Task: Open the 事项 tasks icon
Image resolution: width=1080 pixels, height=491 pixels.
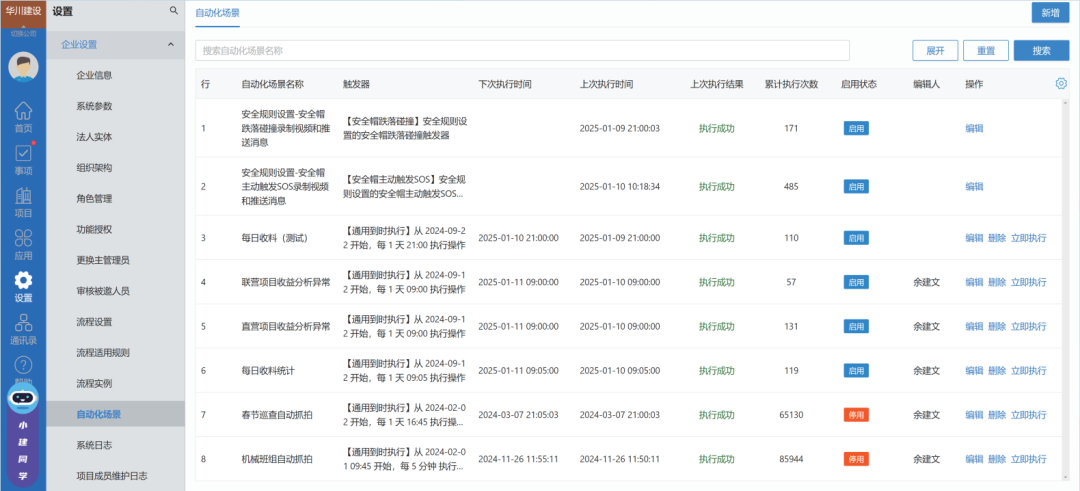Action: click(x=22, y=159)
